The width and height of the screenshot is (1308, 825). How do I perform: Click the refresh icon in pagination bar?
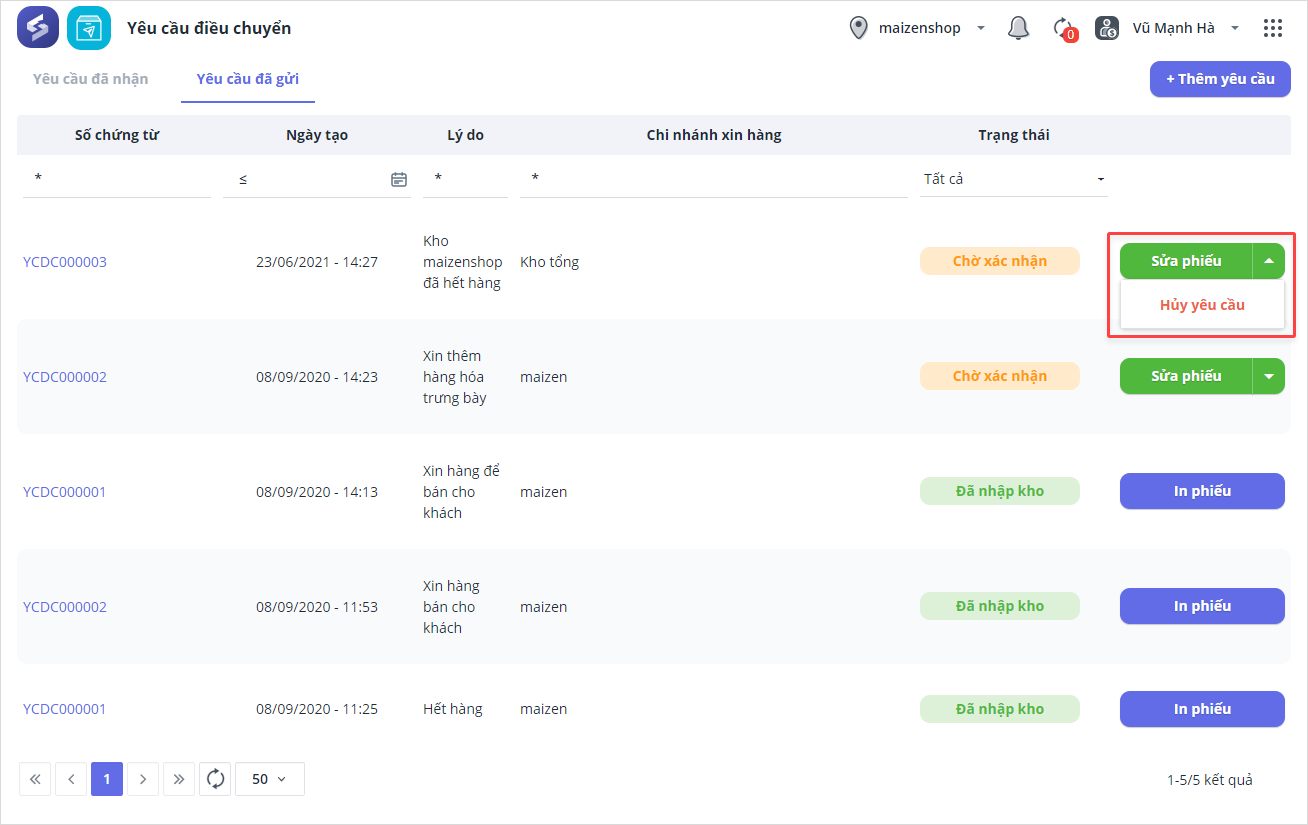pyautogui.click(x=215, y=779)
